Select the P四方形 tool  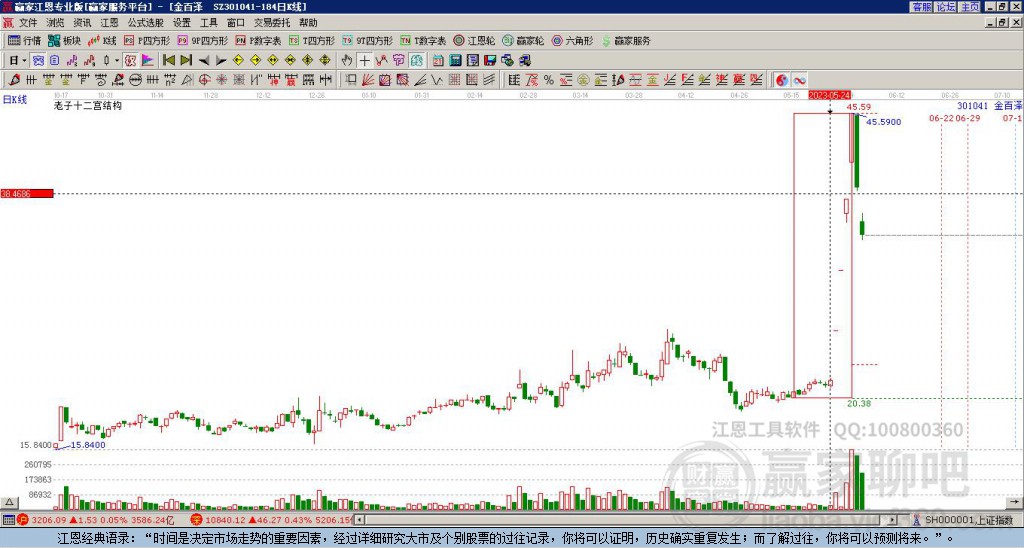click(147, 40)
